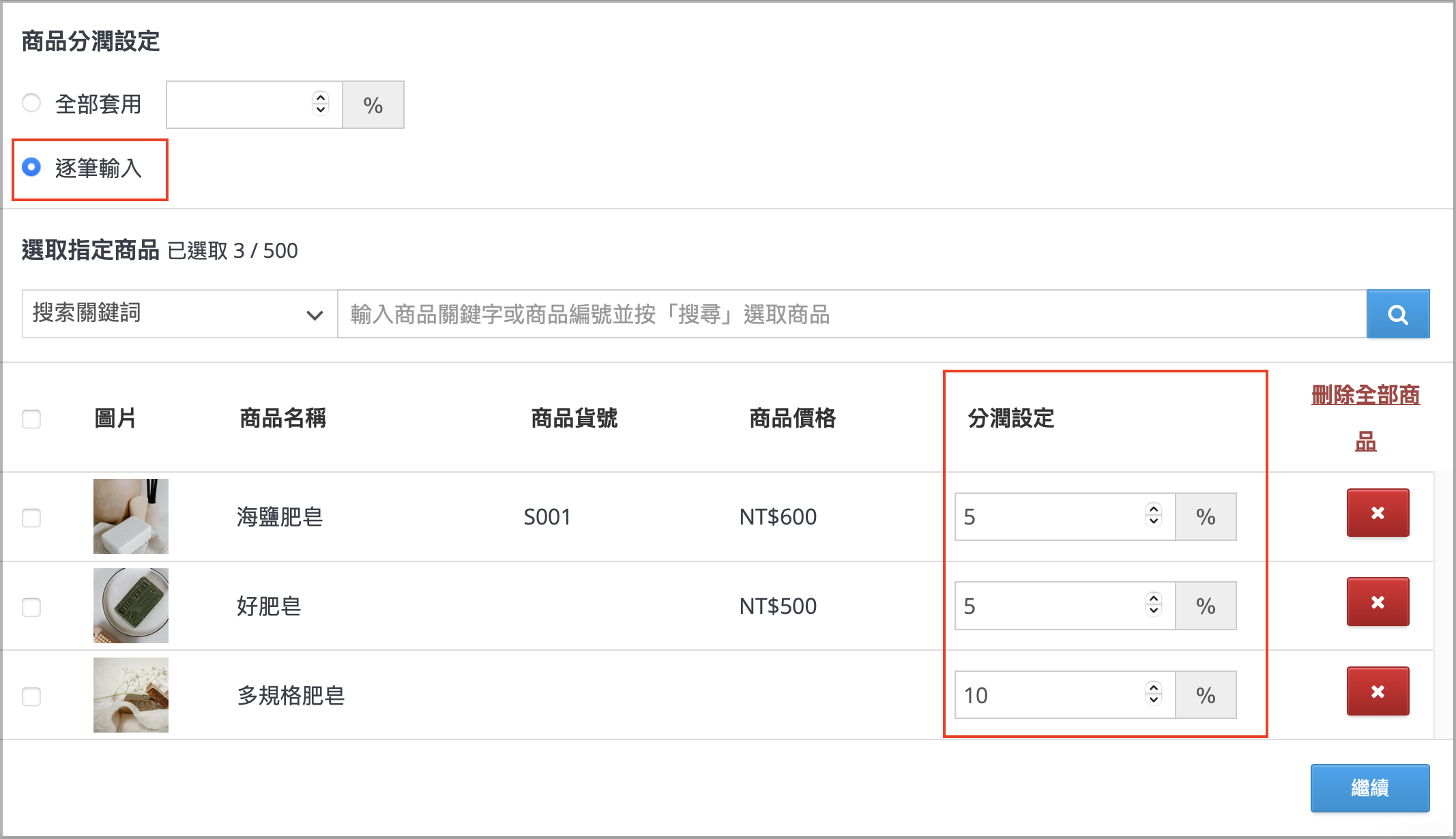Check the box for 好肥皂 row
This screenshot has width=1456, height=839.
pos(31,607)
